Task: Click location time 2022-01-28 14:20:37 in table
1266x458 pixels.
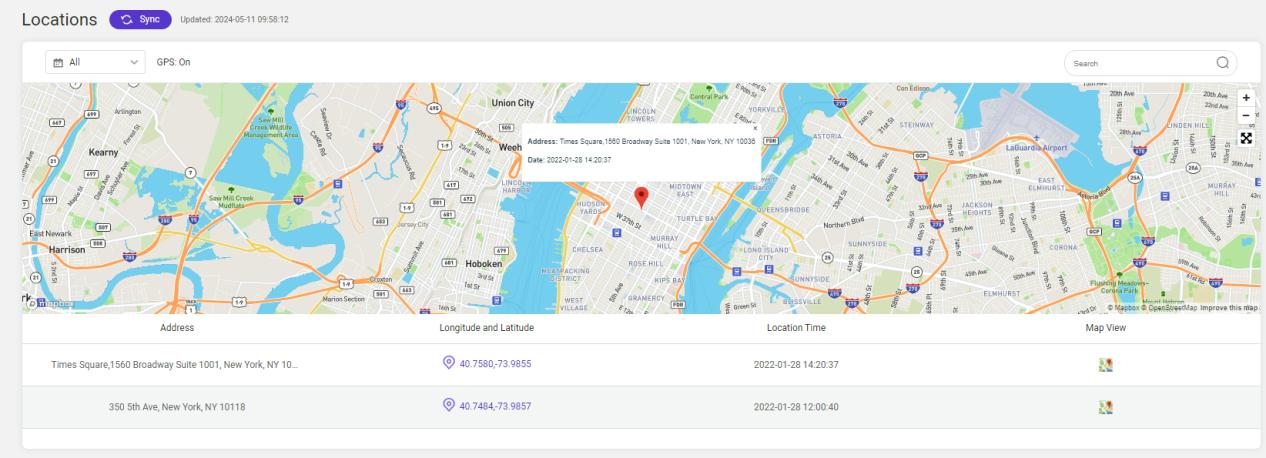Action: pos(796,364)
